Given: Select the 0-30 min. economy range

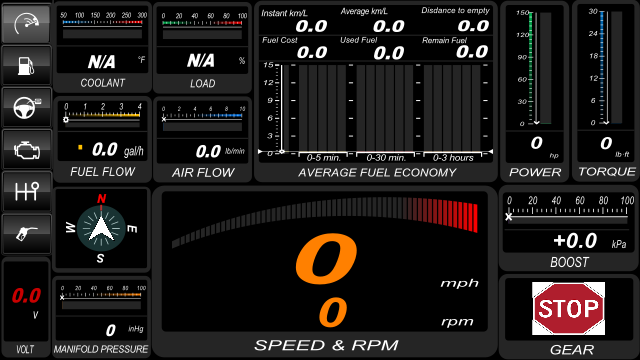Looking at the screenshot, I should point(386,157).
